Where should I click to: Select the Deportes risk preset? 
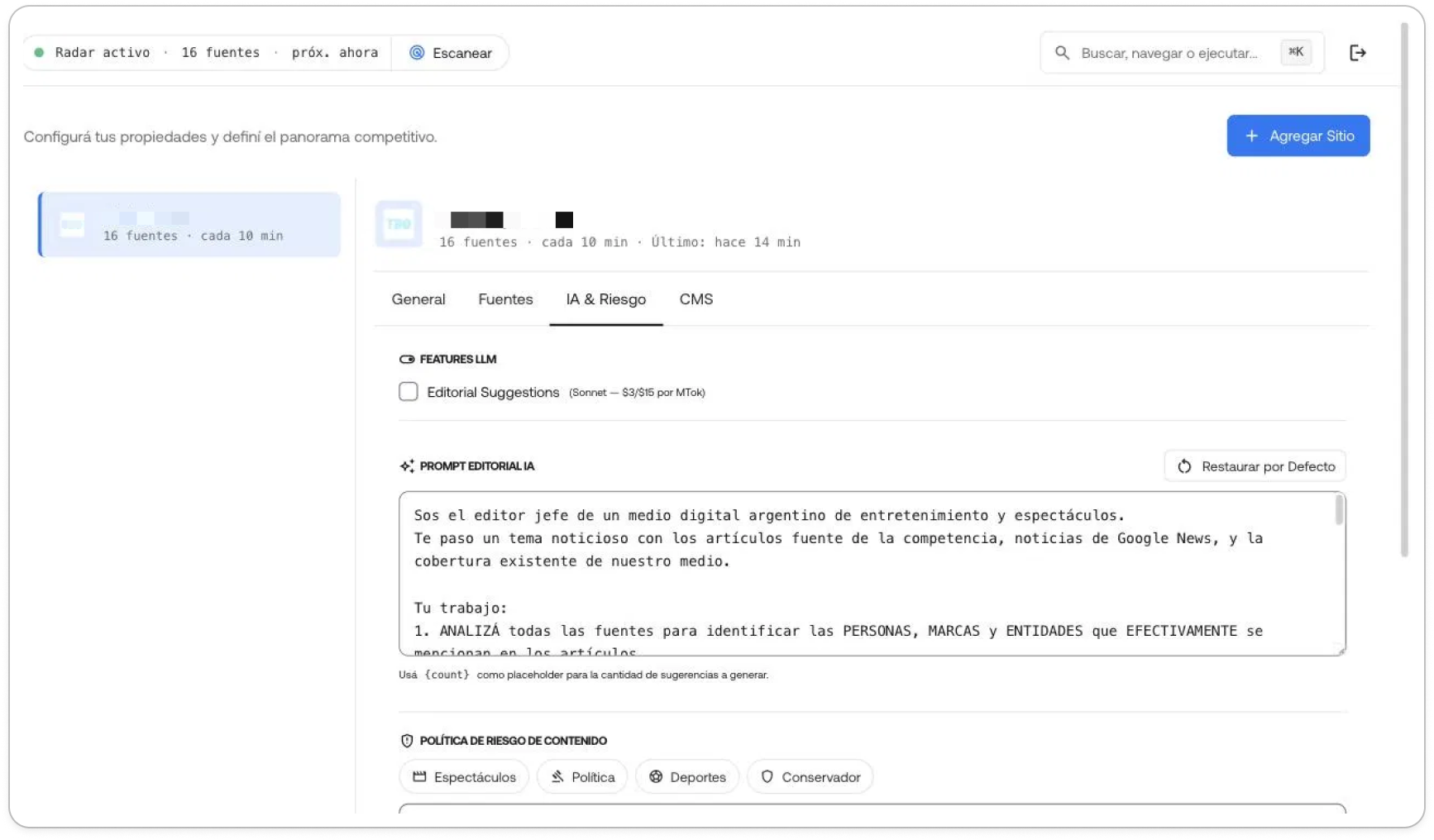[x=687, y=777]
